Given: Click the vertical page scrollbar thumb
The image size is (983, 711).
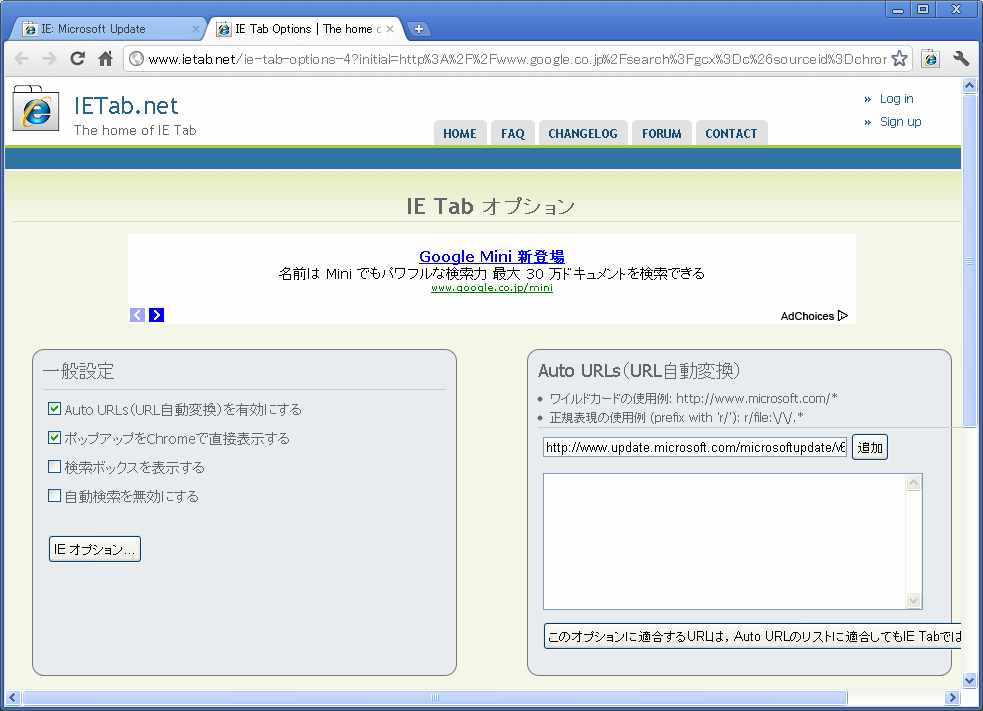Looking at the screenshot, I should tap(970, 260).
